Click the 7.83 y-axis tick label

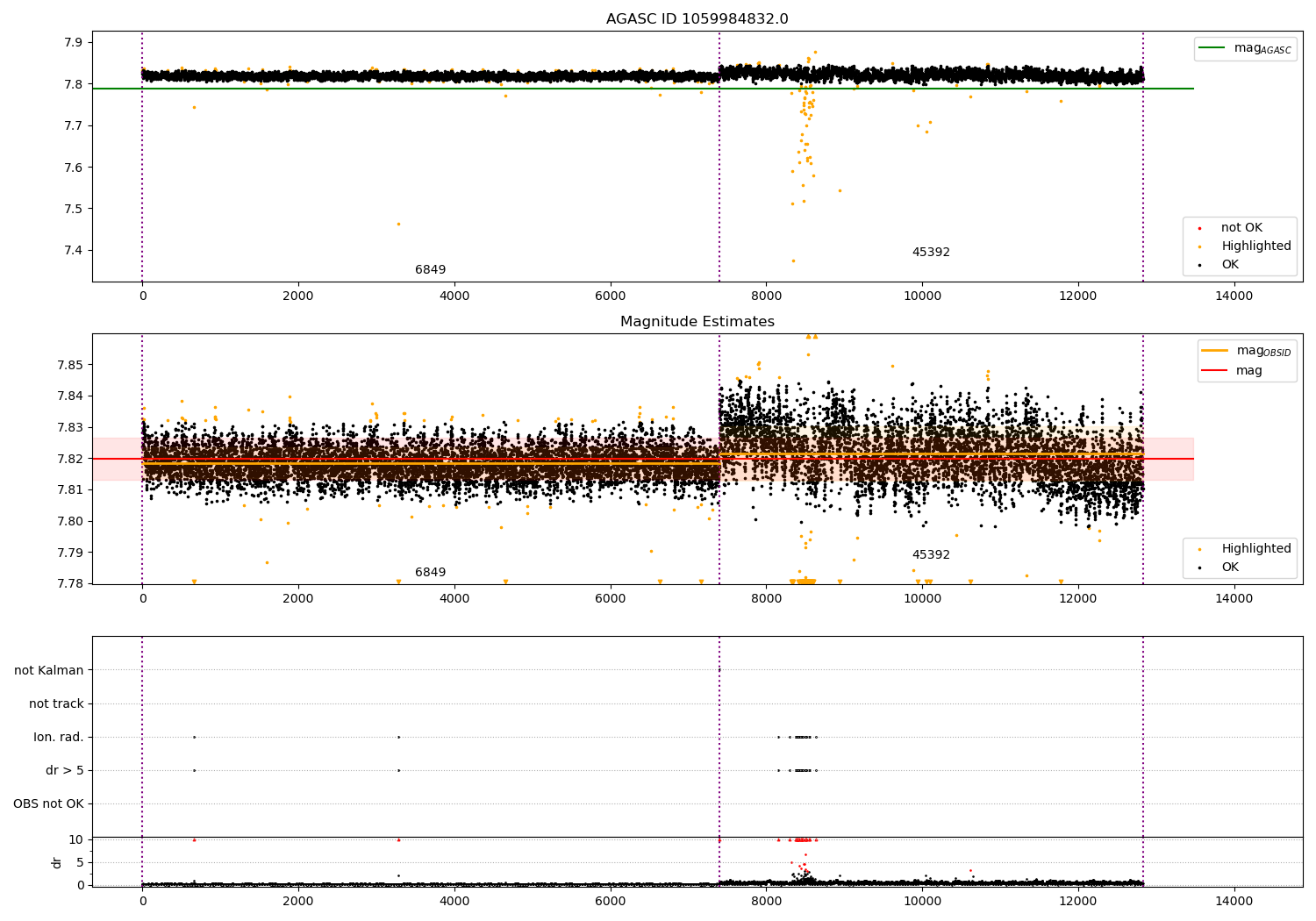coord(70,427)
